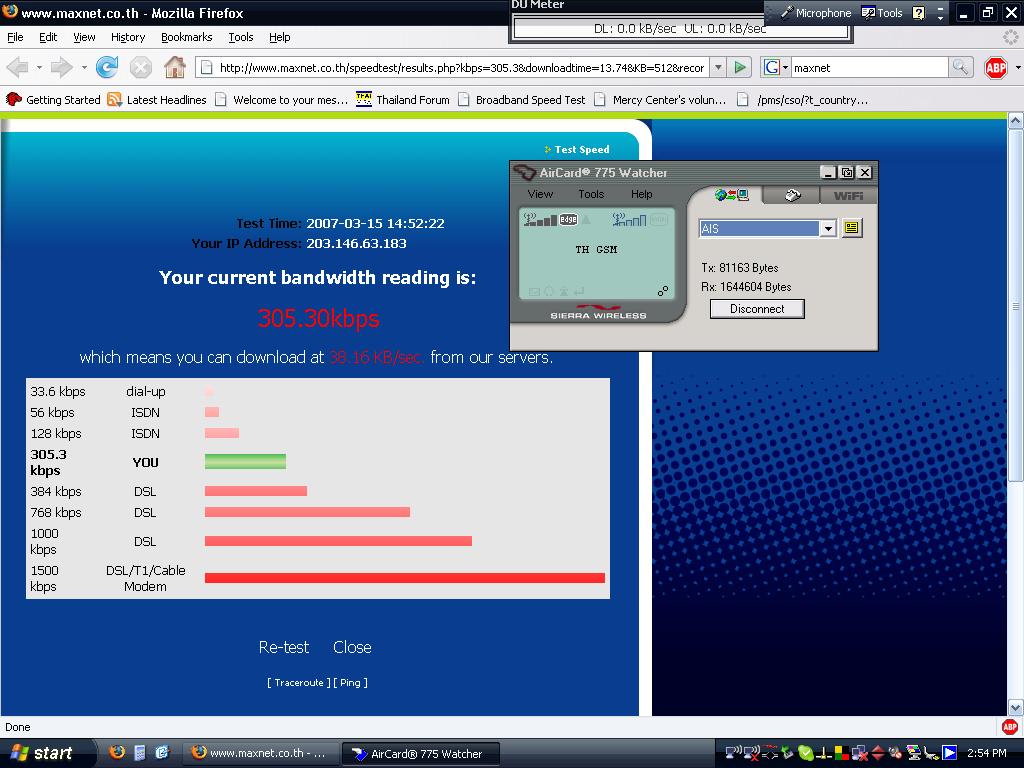
Task: Click the rightmost blue arrow tray icon
Action: coord(950,753)
